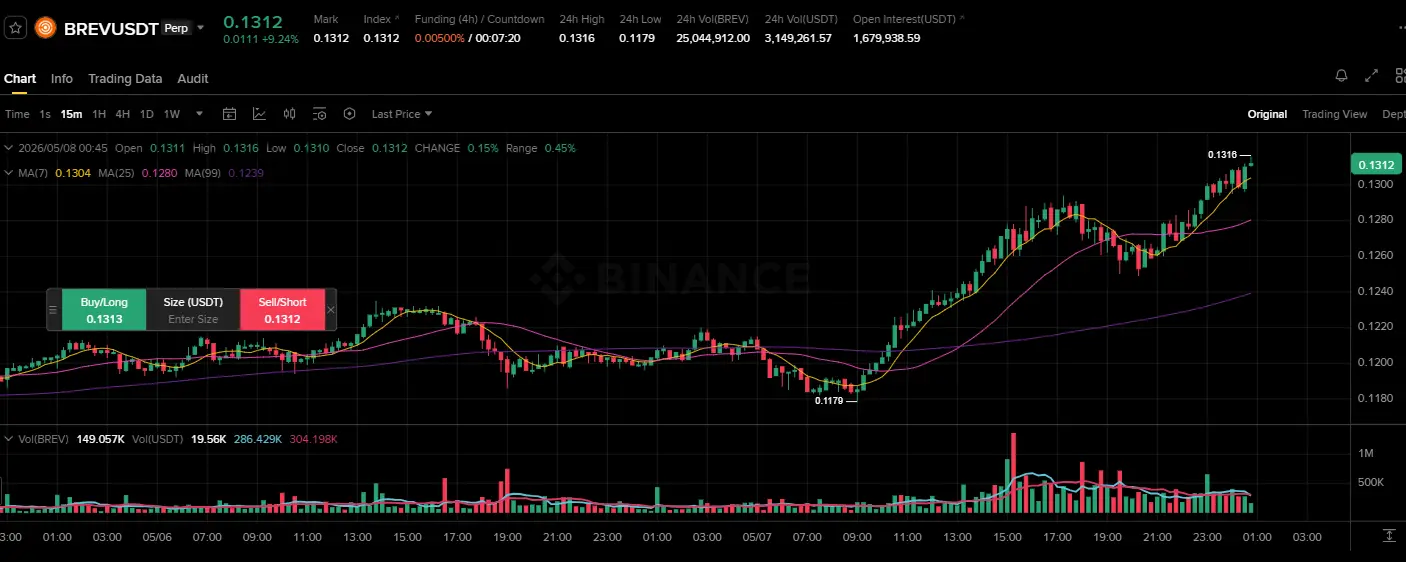Image resolution: width=1406 pixels, height=562 pixels.
Task: Click the 24h High 0.1316 value
Action: point(577,38)
